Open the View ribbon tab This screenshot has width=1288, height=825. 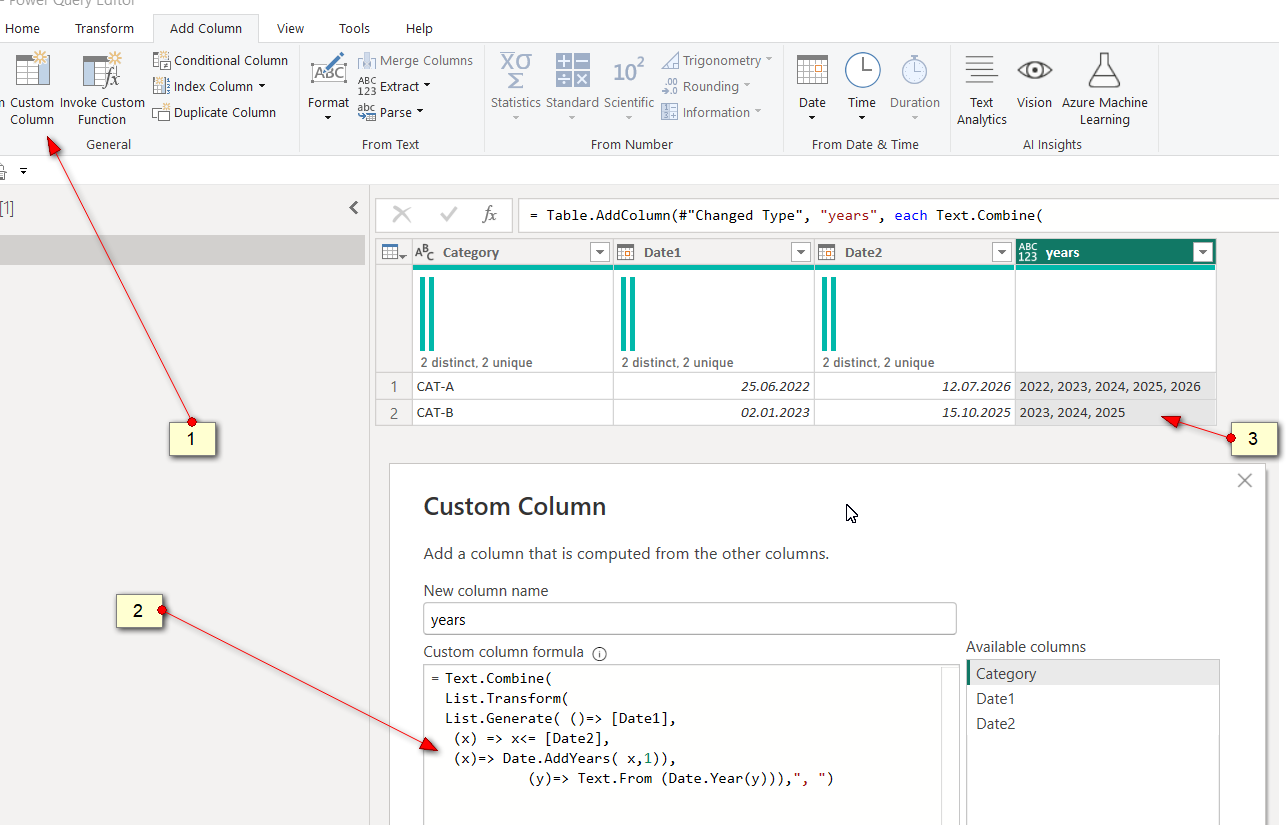point(291,28)
